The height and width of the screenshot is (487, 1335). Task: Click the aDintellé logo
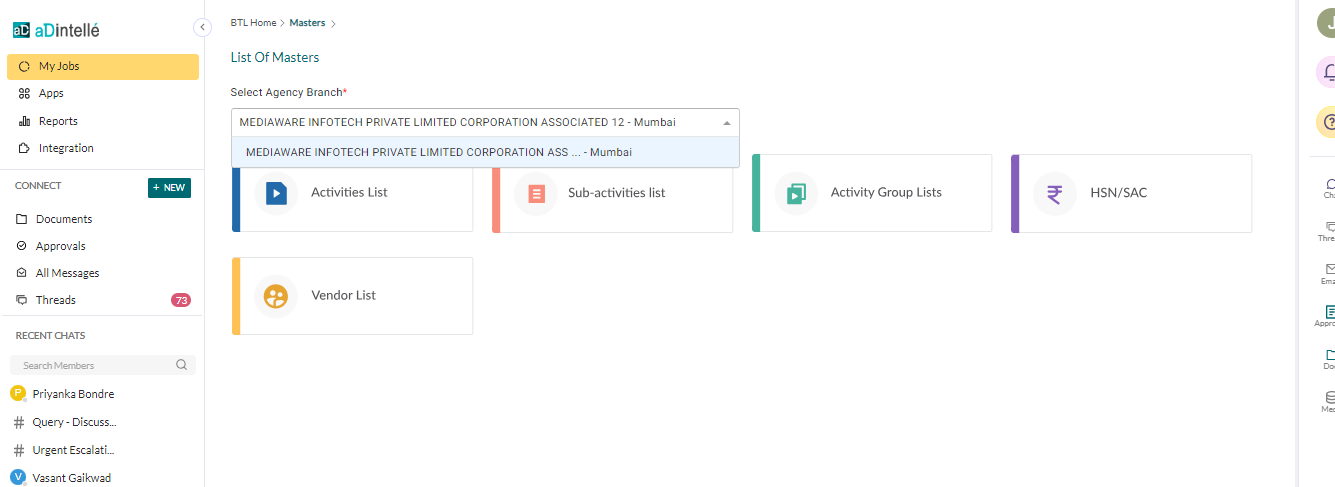(56, 30)
